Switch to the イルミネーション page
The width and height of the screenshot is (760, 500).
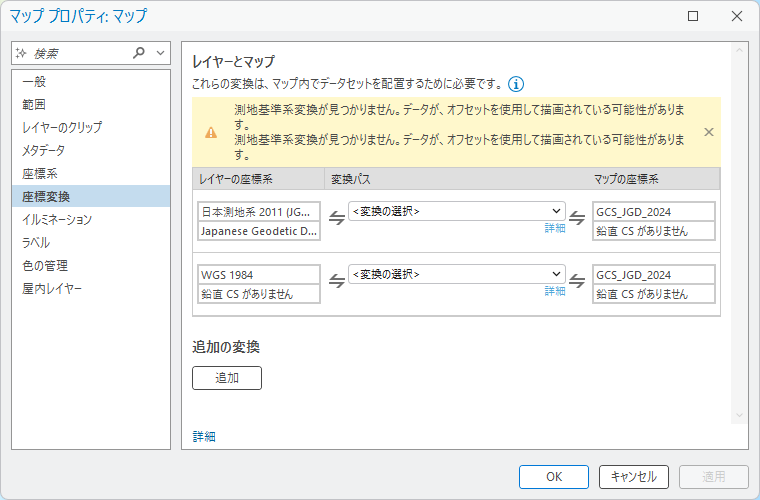(57, 219)
